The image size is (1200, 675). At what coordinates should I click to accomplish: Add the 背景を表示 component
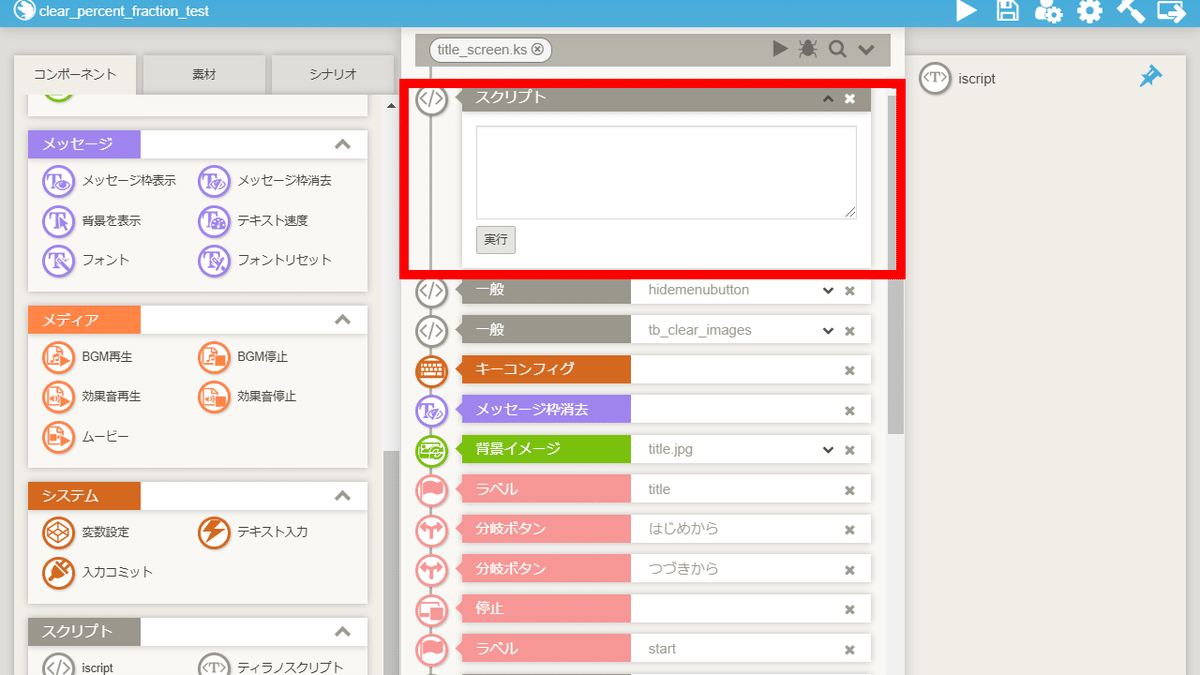click(92, 221)
